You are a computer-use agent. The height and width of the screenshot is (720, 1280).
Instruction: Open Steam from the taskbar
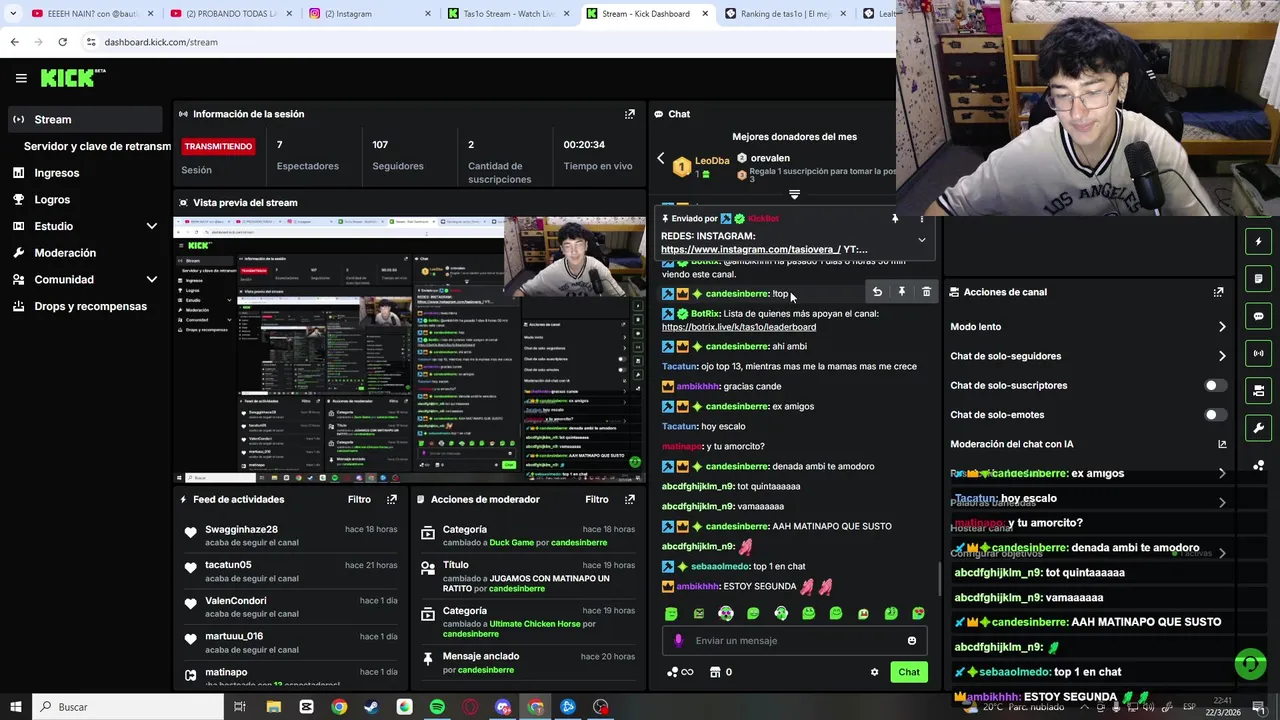pos(371,707)
